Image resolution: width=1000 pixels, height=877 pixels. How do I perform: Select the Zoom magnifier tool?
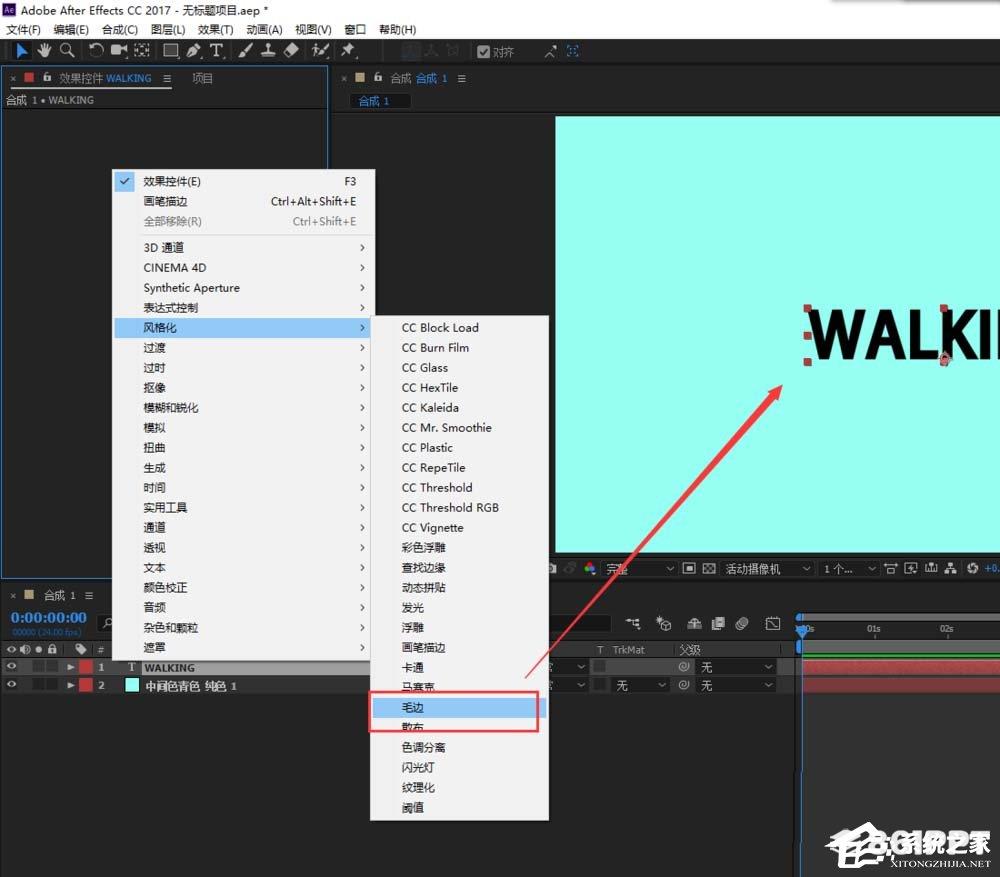coord(66,50)
